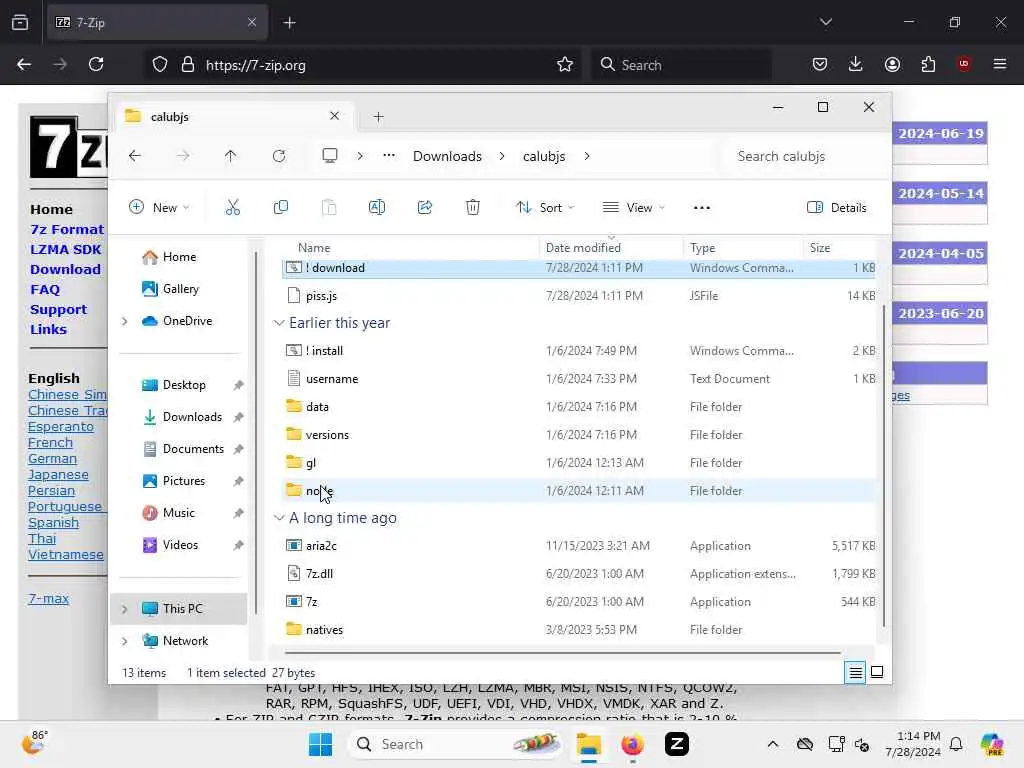Image resolution: width=1024 pixels, height=768 pixels.
Task: Click the Copy icon in Explorer toolbar
Action: coord(281,208)
